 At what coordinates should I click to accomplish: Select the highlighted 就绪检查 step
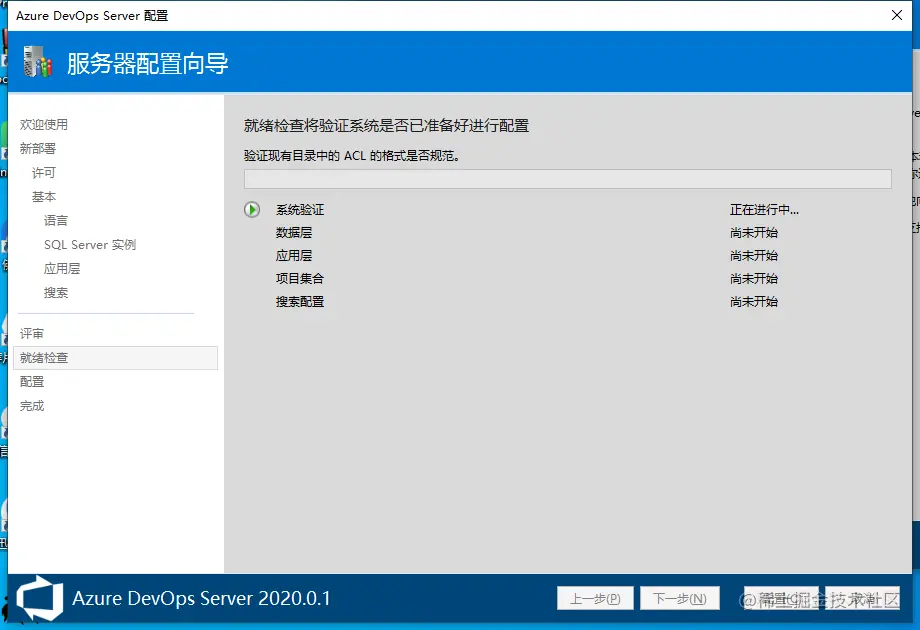coord(116,358)
